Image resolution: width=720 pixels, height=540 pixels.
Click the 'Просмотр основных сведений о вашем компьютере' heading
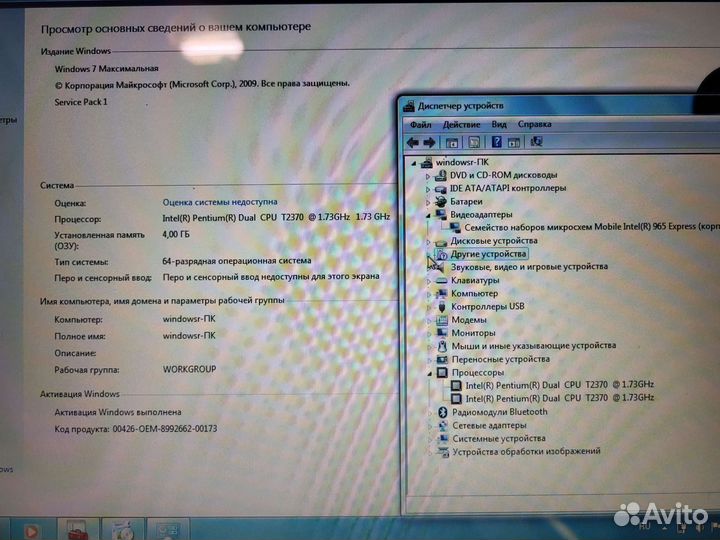point(176,28)
